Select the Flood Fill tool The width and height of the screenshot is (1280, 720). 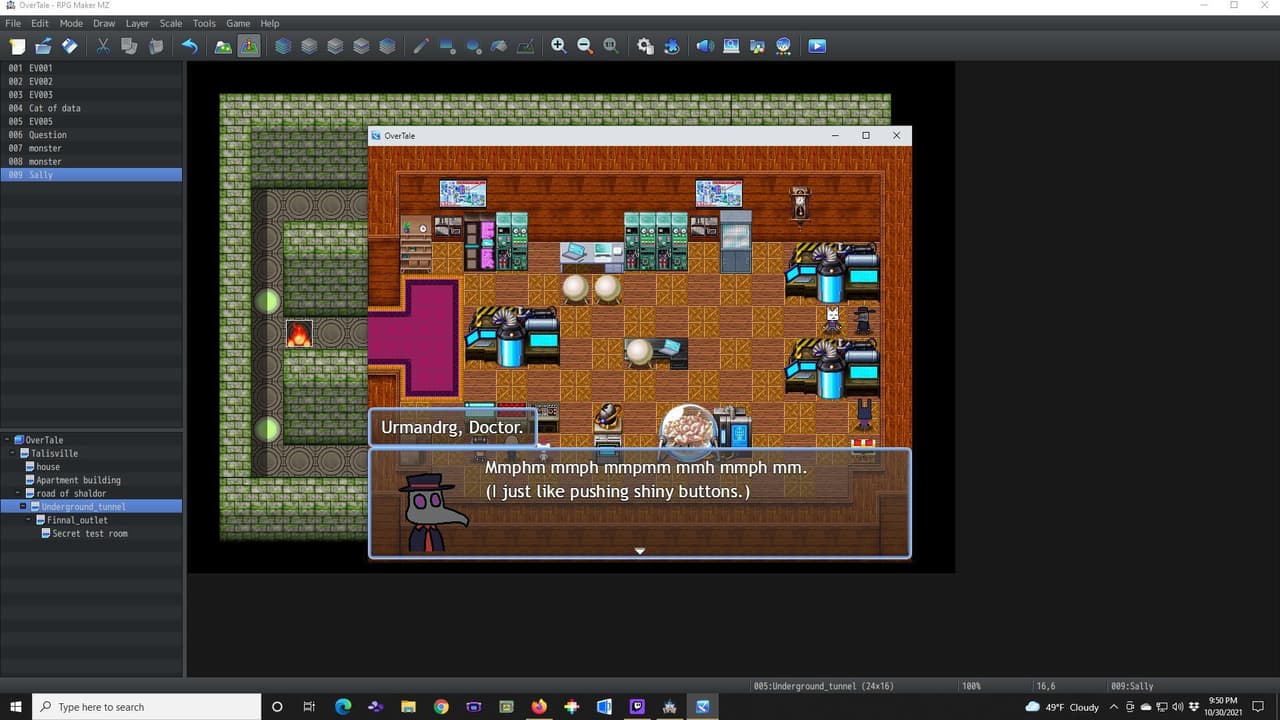(499, 46)
